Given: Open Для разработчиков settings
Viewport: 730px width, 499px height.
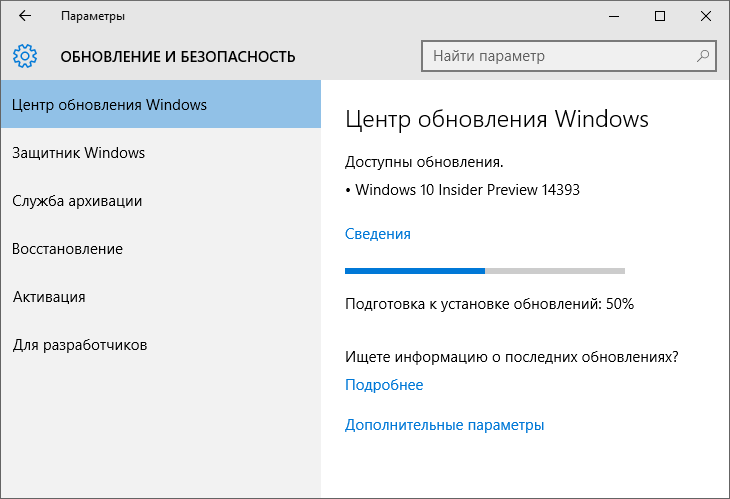Looking at the screenshot, I should [80, 345].
